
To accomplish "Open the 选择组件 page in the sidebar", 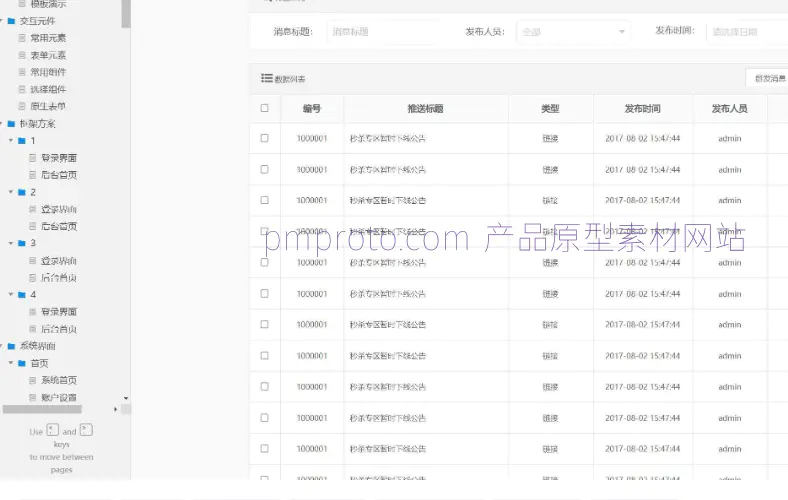I will [48, 89].
